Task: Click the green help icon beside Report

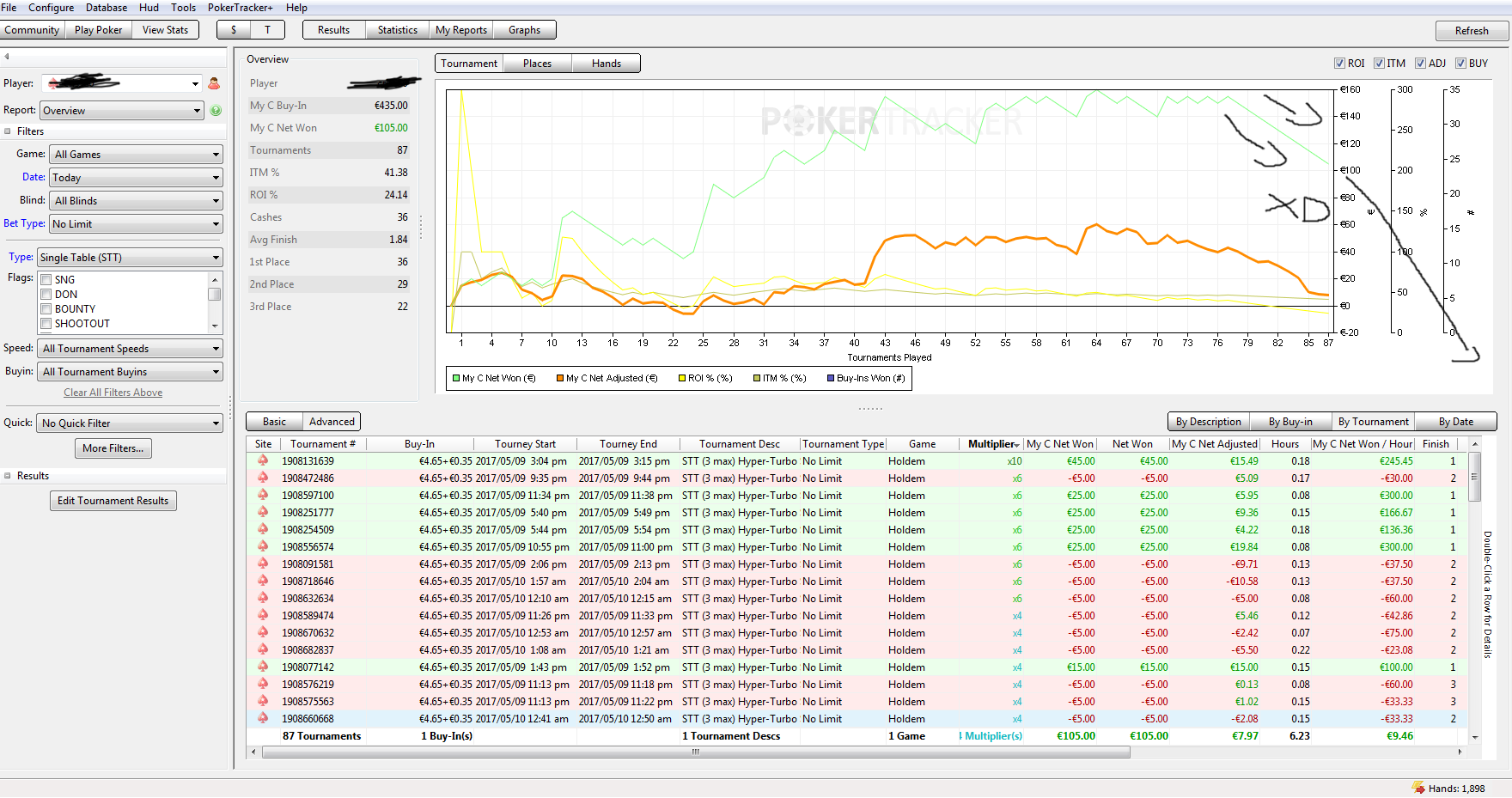Action: pyautogui.click(x=216, y=111)
